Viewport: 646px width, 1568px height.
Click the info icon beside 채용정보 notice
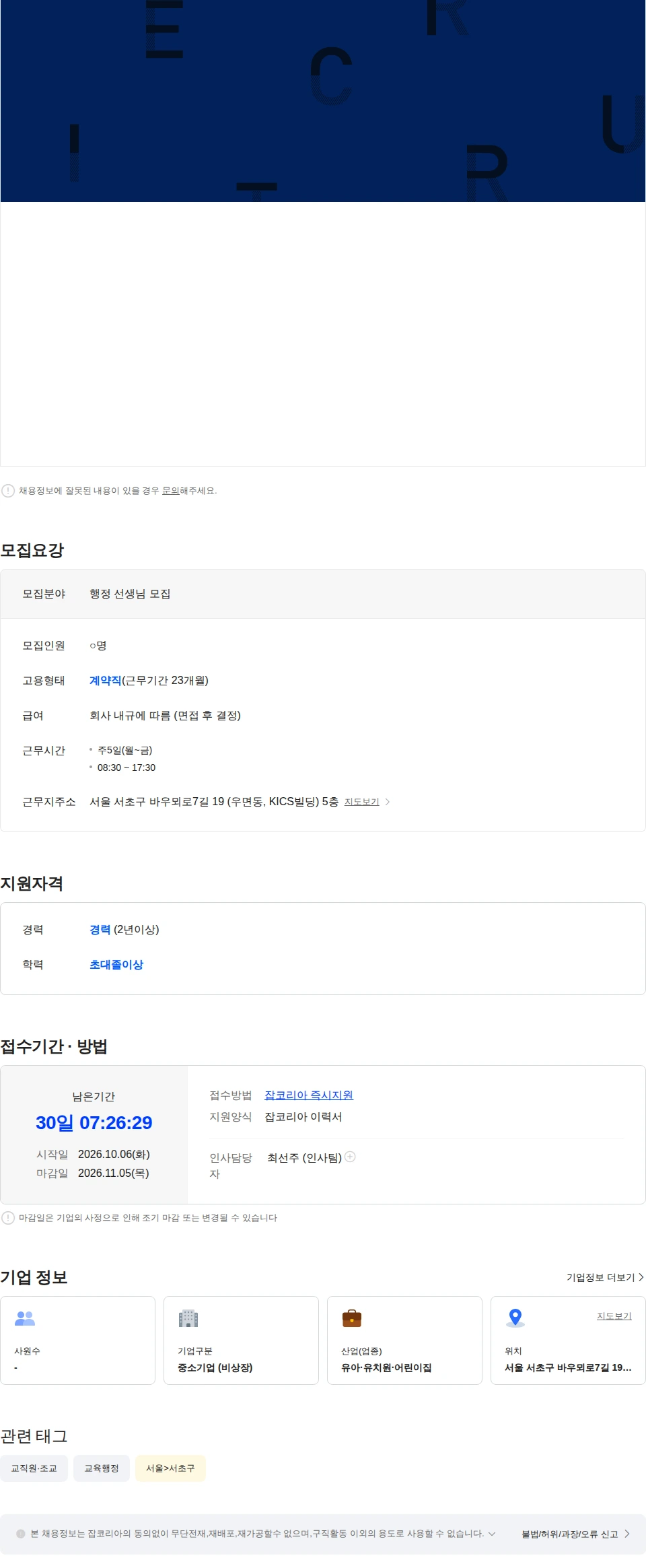8,491
